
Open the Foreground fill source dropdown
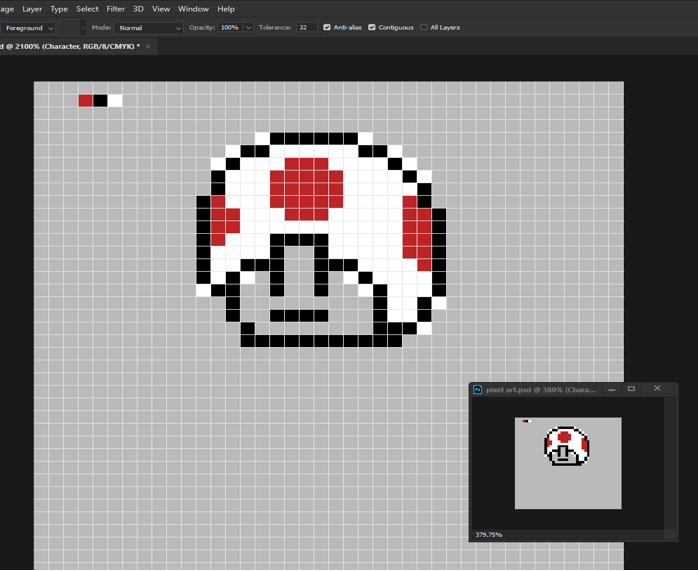pyautogui.click(x=28, y=28)
